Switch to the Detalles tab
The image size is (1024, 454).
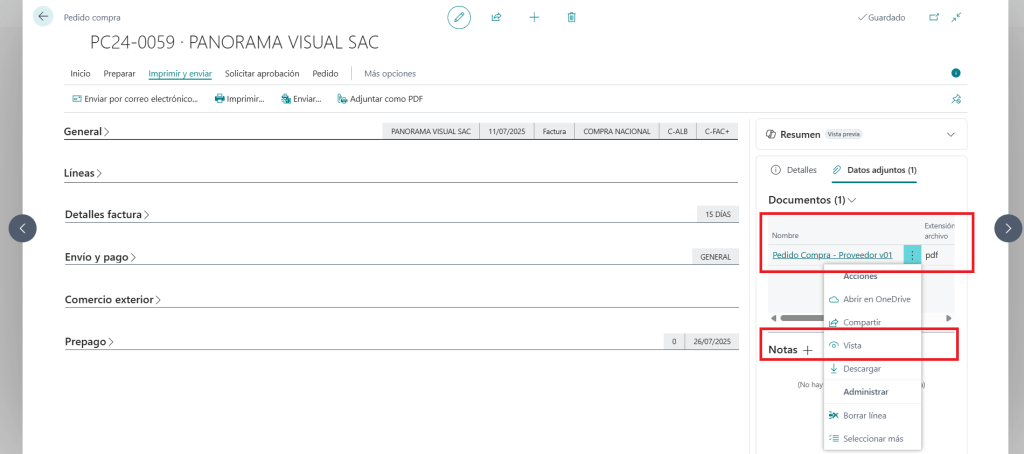(794, 170)
